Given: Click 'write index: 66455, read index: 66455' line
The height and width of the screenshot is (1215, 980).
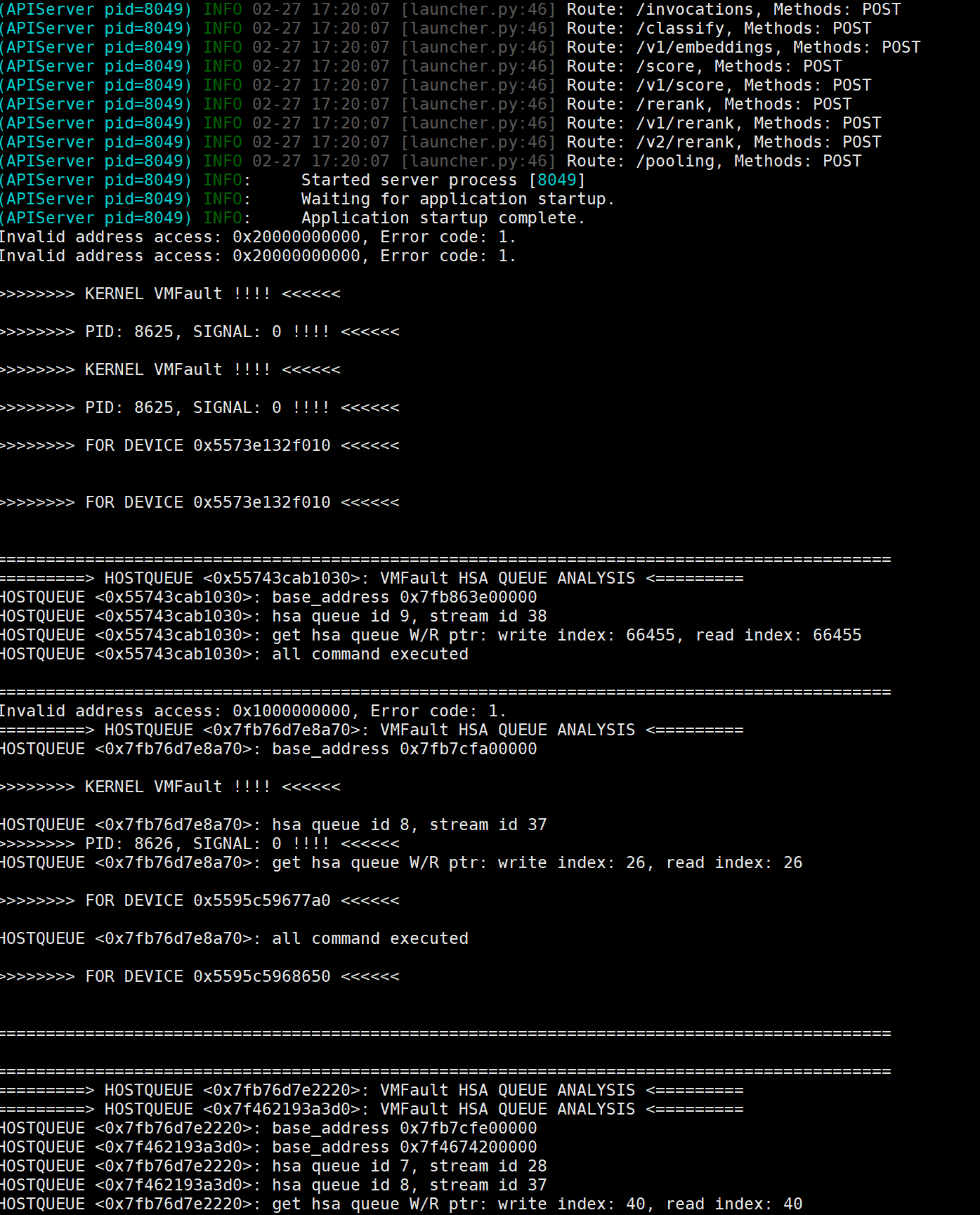Looking at the screenshot, I should (x=431, y=635).
